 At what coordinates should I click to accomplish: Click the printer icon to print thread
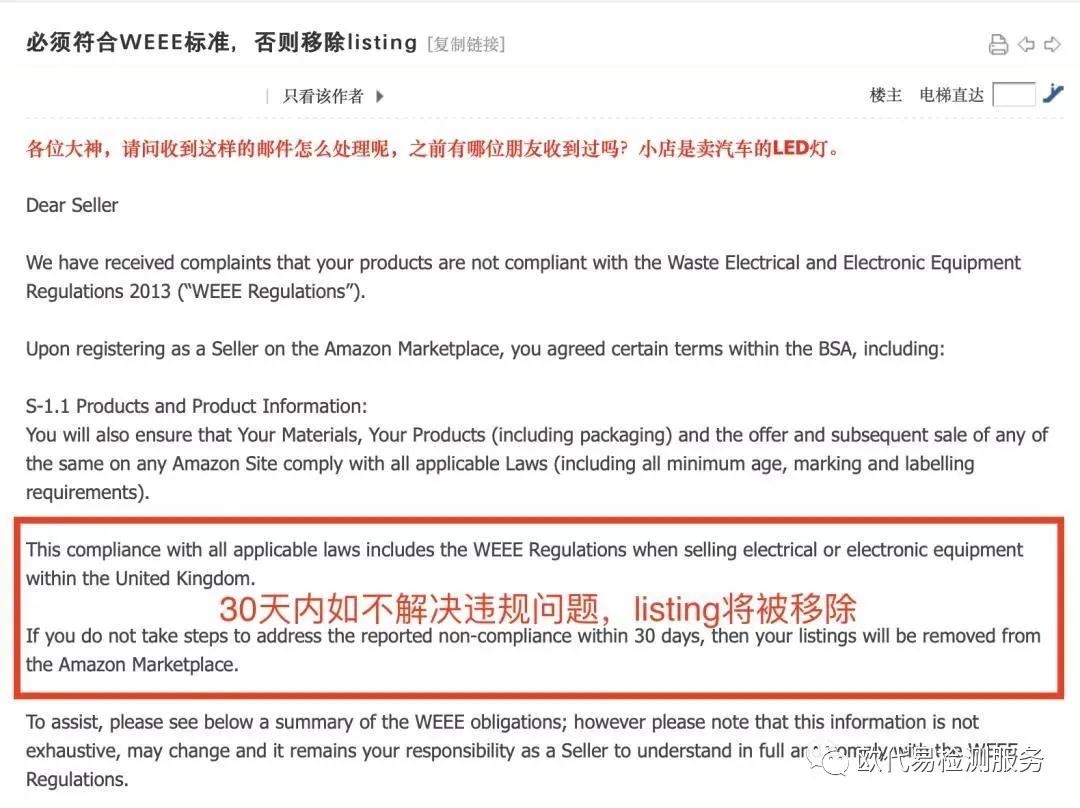[997, 45]
